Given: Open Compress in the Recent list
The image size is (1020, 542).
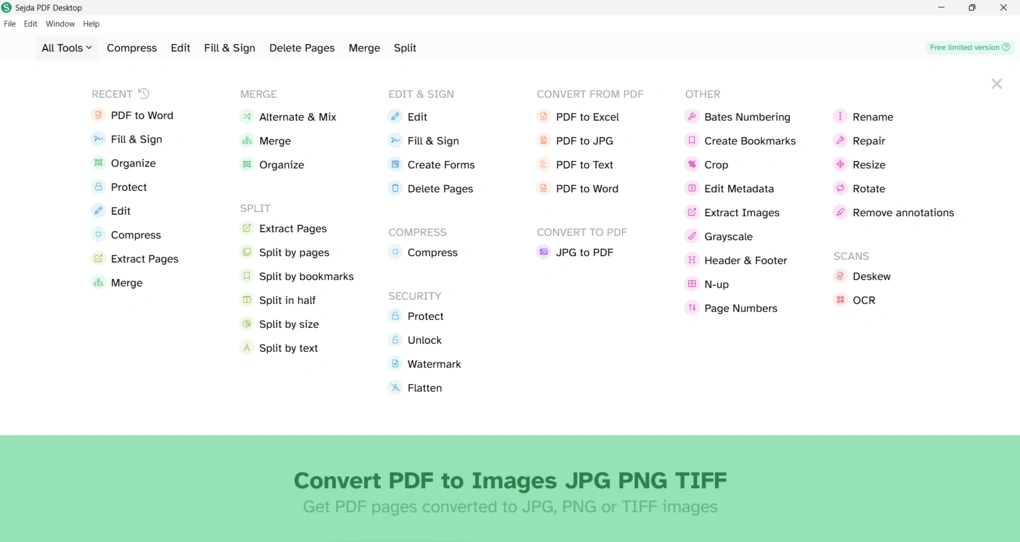Looking at the screenshot, I should coord(135,235).
